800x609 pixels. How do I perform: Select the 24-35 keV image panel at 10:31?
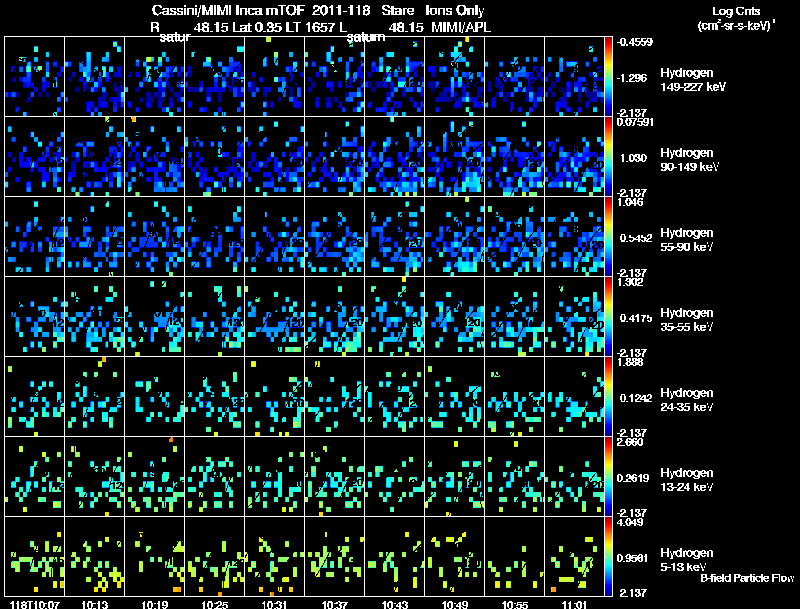click(274, 397)
